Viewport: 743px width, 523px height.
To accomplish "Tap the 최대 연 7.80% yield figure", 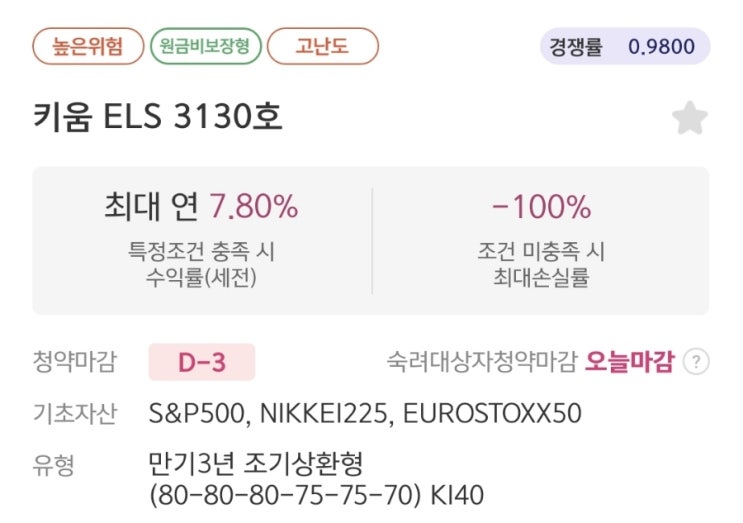I will 201,207.
